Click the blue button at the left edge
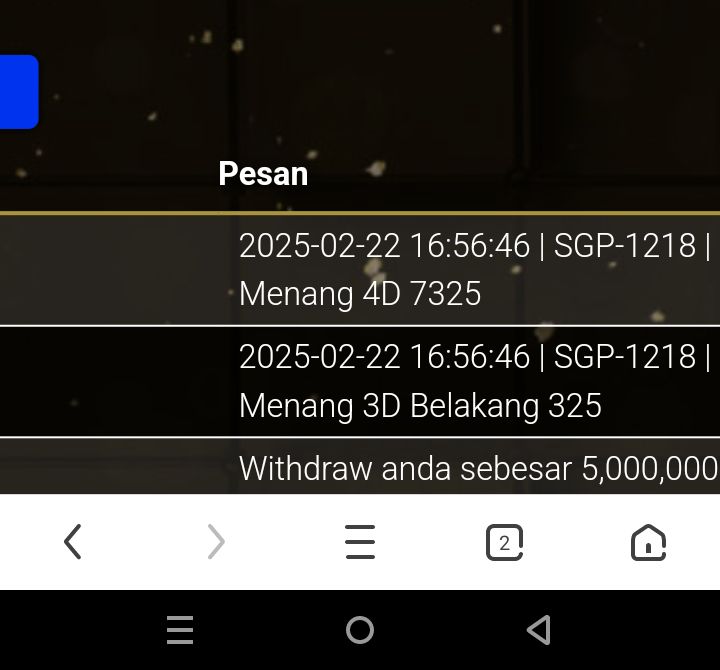 tap(18, 92)
